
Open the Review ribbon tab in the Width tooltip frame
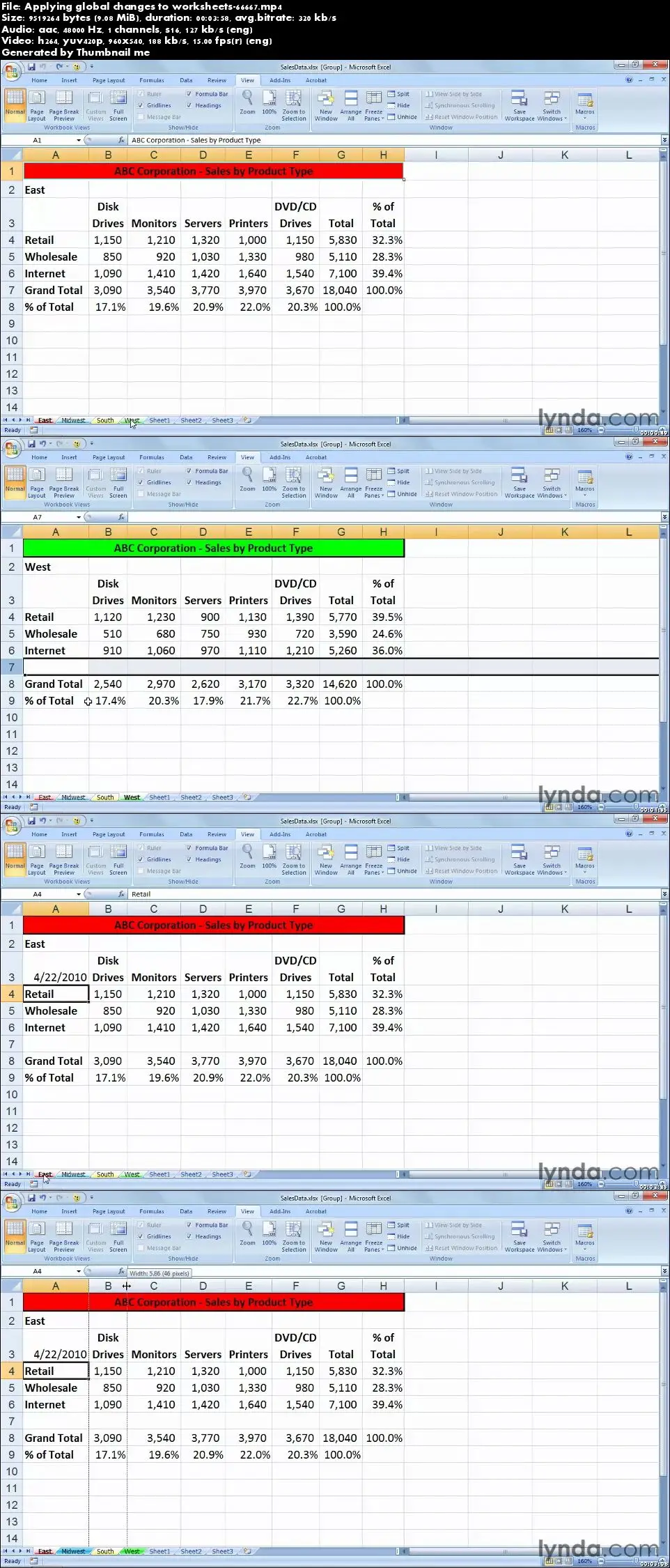pyautogui.click(x=217, y=1212)
